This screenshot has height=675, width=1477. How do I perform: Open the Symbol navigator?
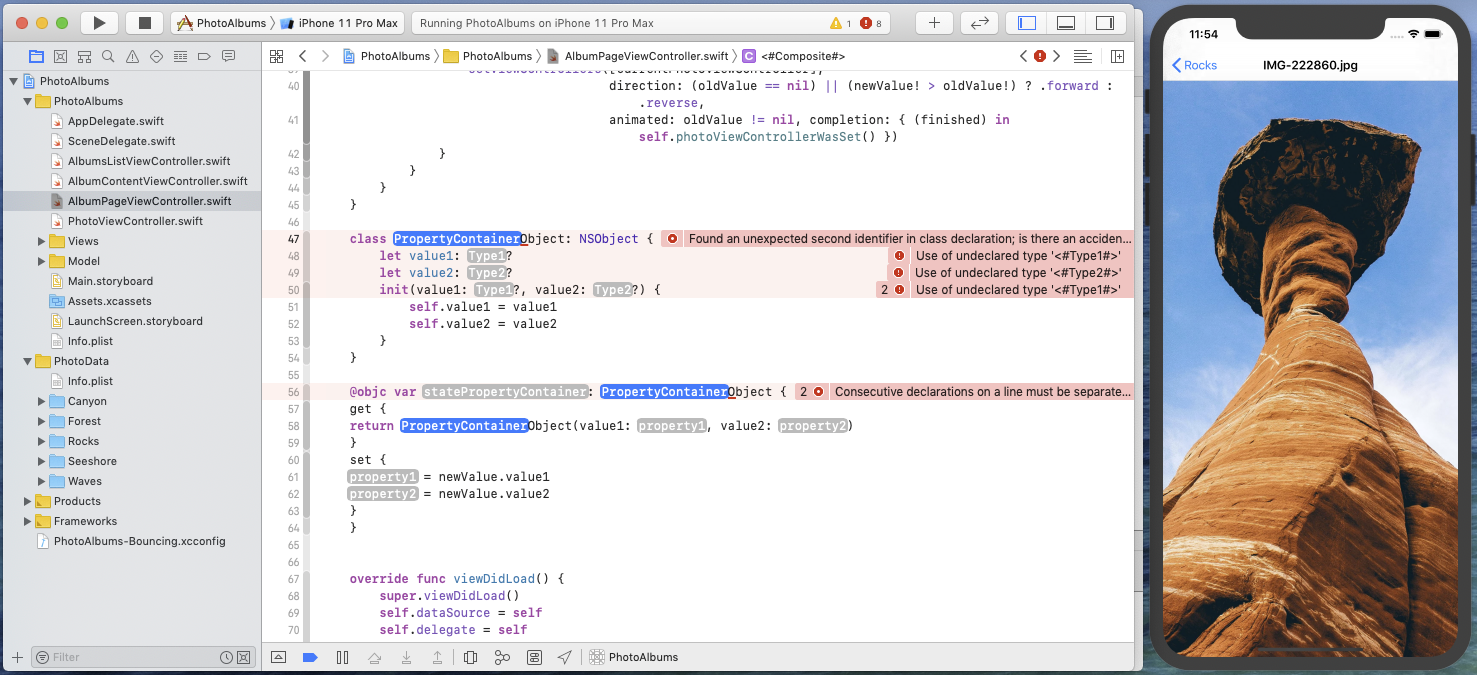pos(85,56)
